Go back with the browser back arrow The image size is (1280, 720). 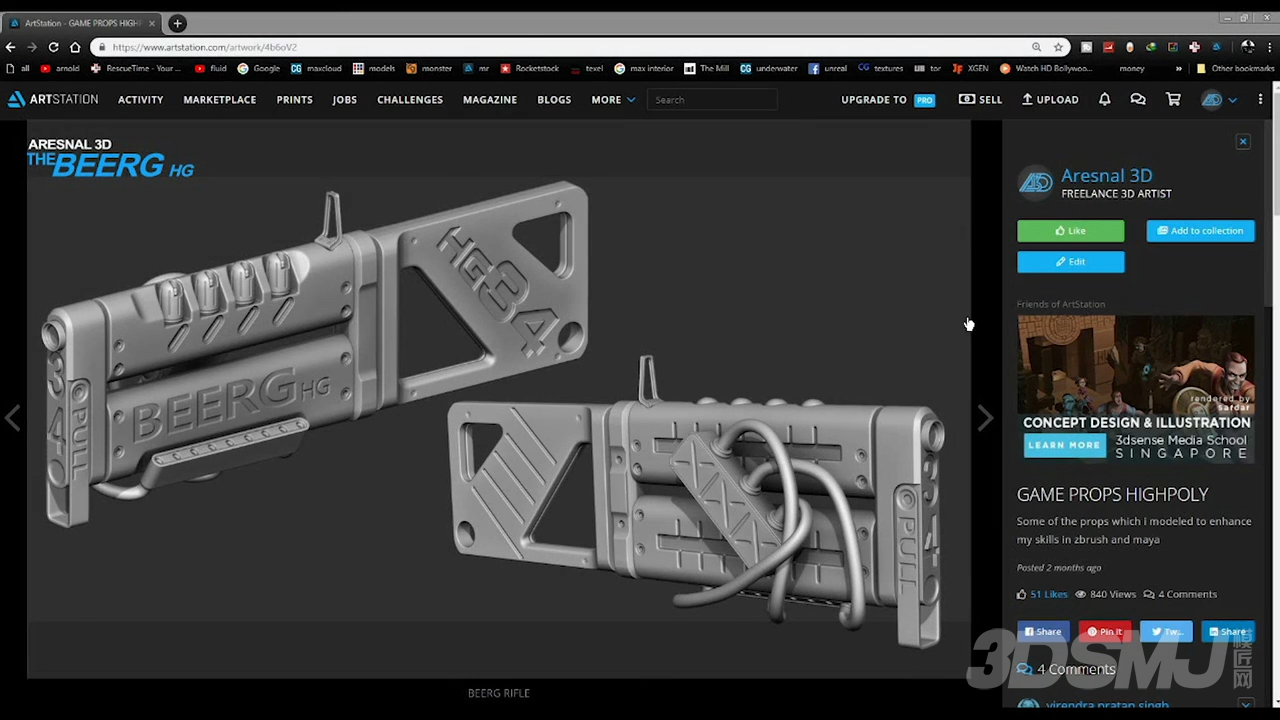pyautogui.click(x=10, y=47)
